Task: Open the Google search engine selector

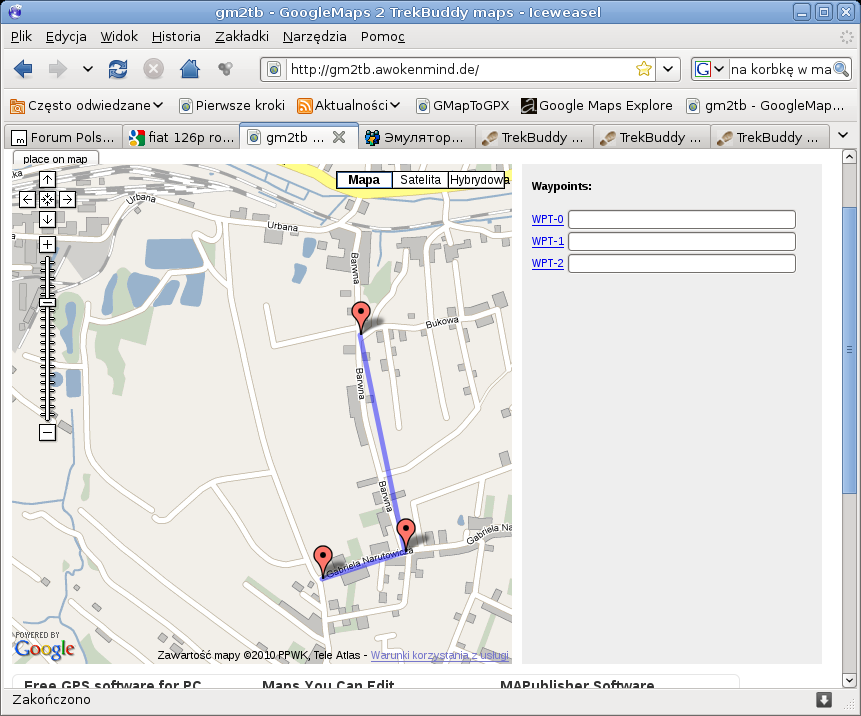Action: pyautogui.click(x=710, y=69)
